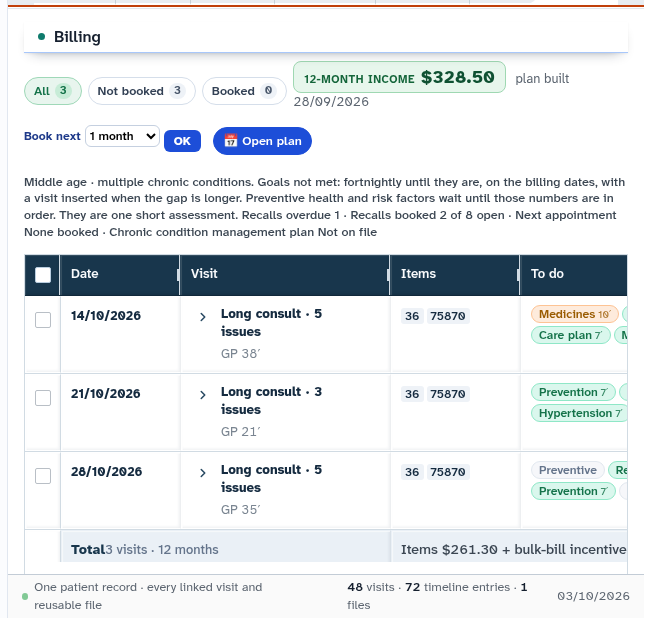The width and height of the screenshot is (652, 618).
Task: Tick the checkbox for 14/10/2026 visit
Action: 43,320
